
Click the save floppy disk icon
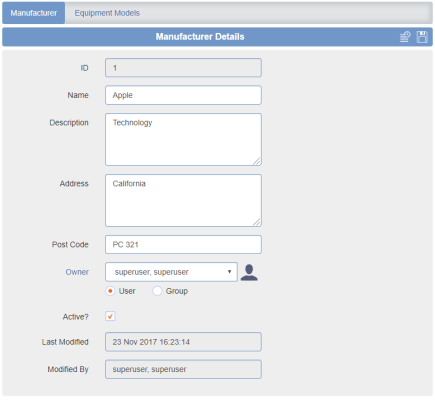click(422, 37)
